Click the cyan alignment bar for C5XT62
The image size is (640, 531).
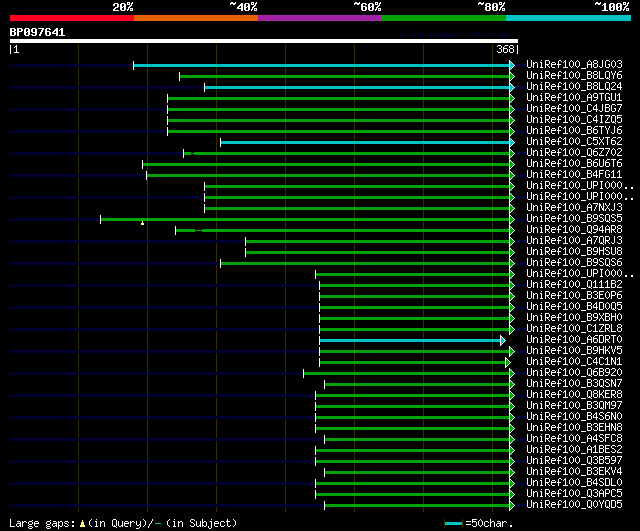tap(365, 142)
